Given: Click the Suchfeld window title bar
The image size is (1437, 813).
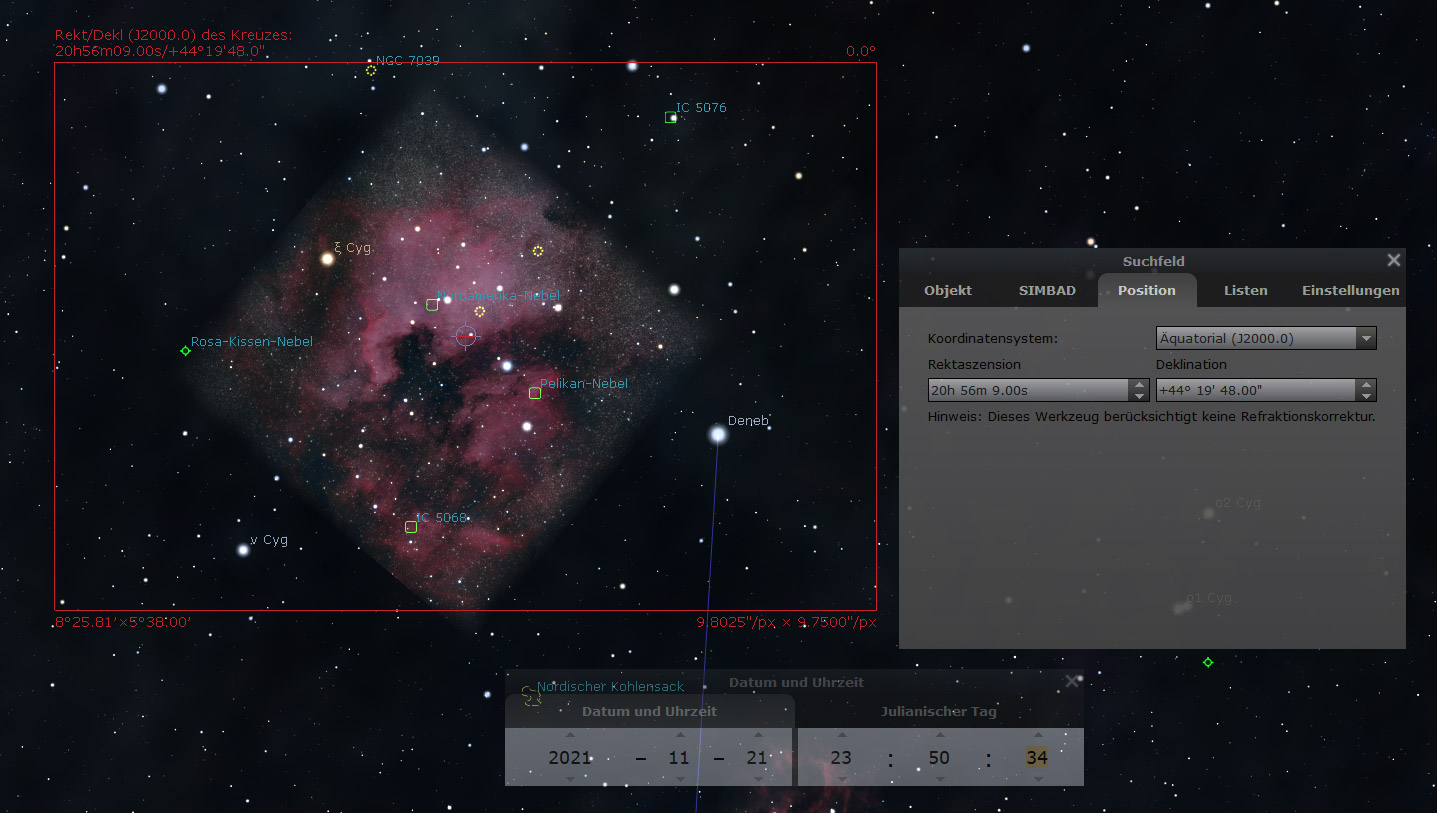Looking at the screenshot, I should tap(1153, 261).
